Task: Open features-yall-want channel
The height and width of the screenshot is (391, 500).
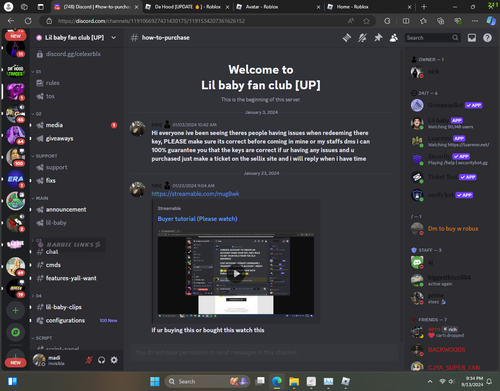Action: (77, 278)
